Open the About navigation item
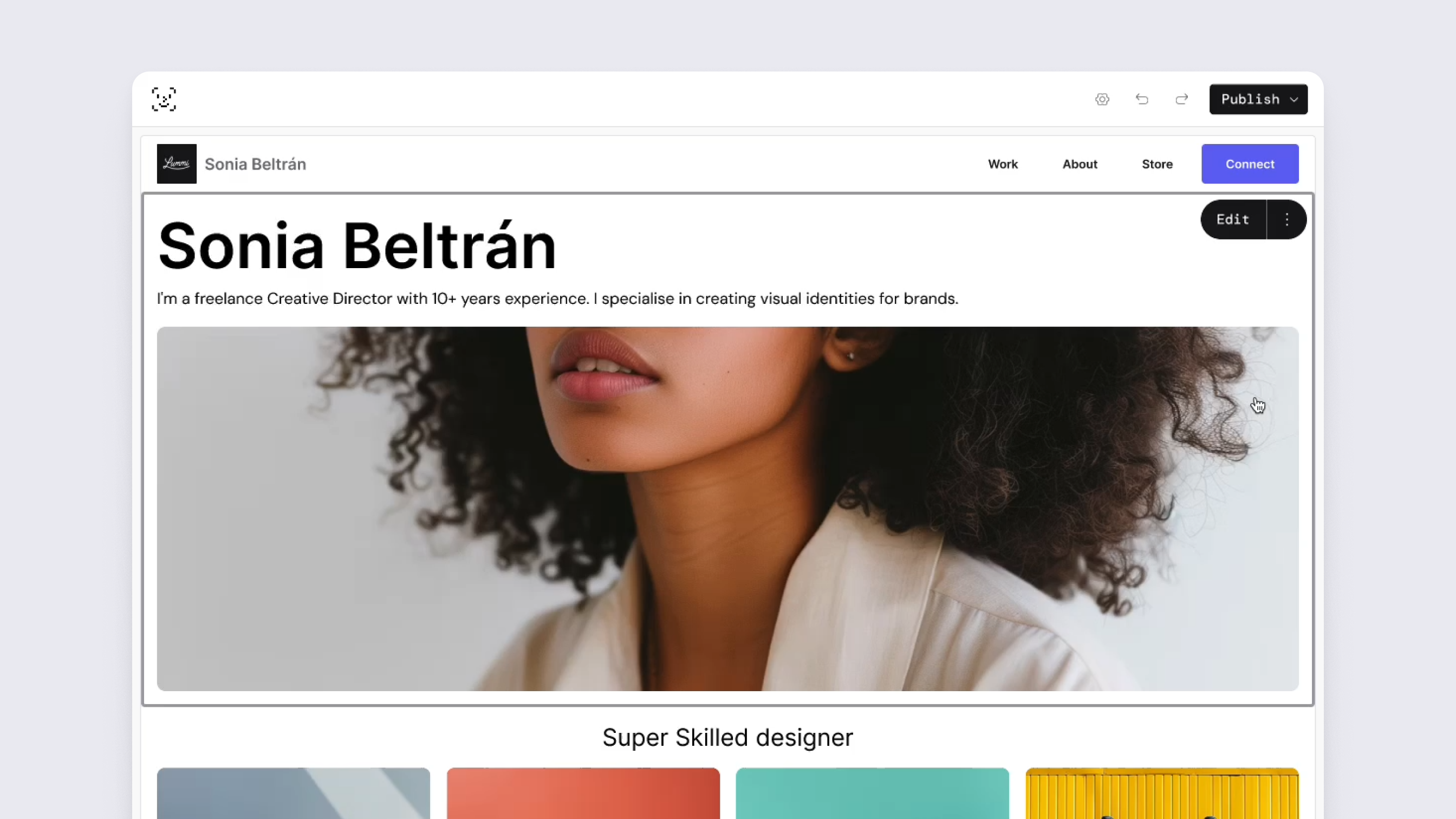The width and height of the screenshot is (1456, 819). click(1080, 164)
